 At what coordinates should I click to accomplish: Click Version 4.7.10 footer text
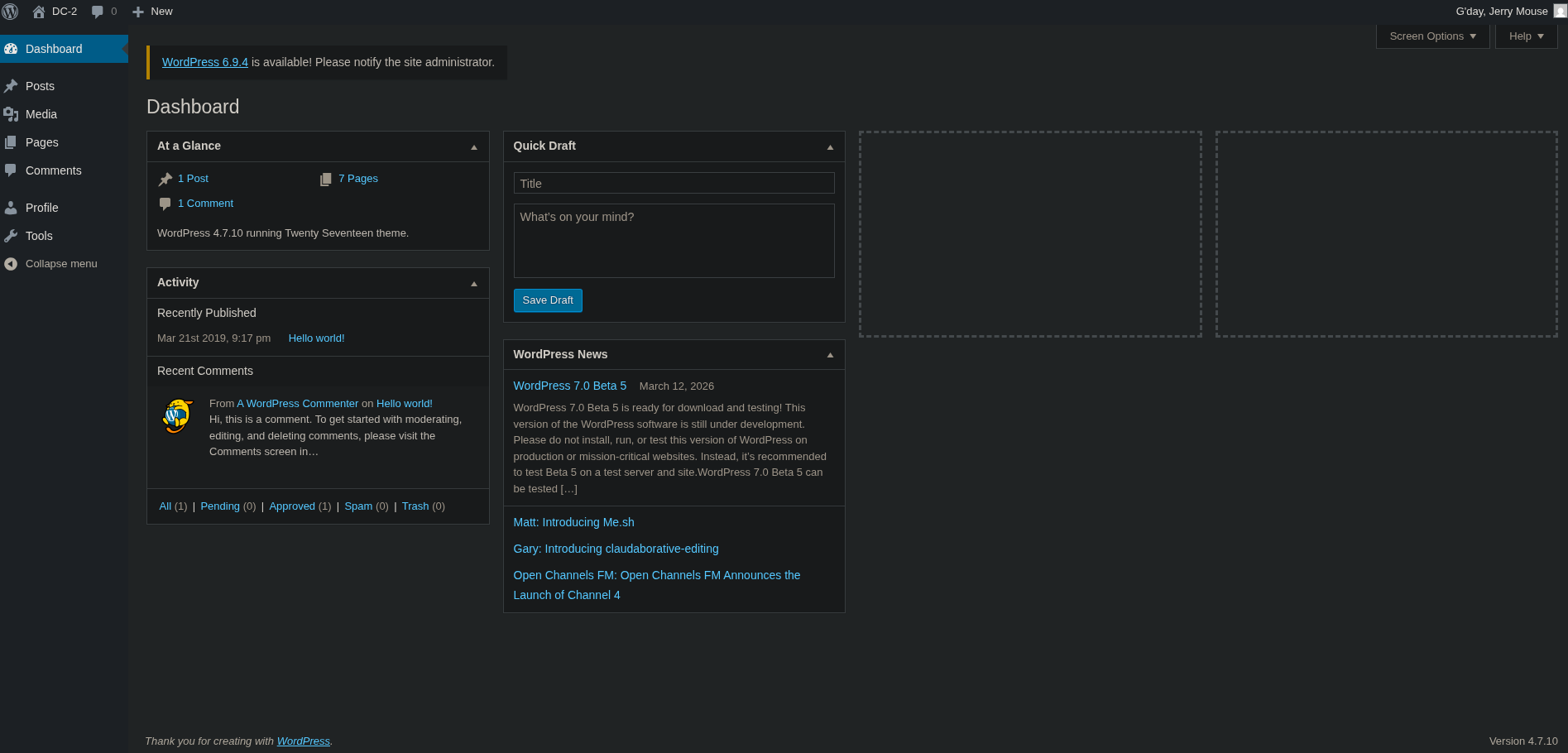(x=1523, y=741)
